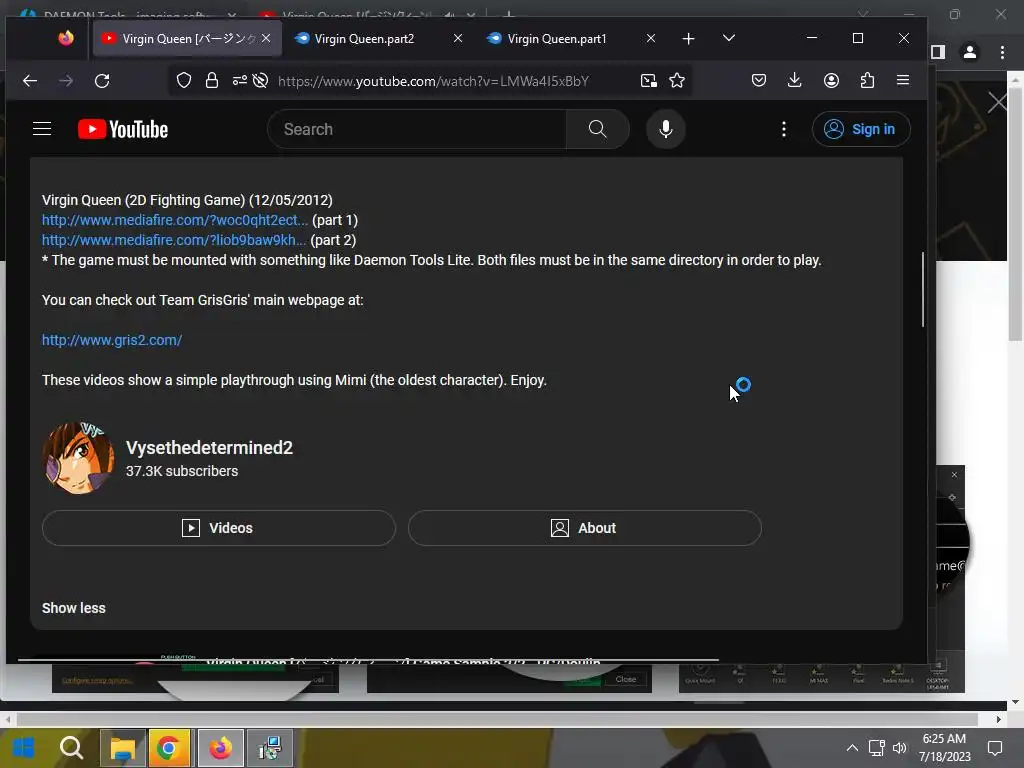Collapse description with Show less
Viewport: 1024px width, 768px height.
tap(74, 608)
